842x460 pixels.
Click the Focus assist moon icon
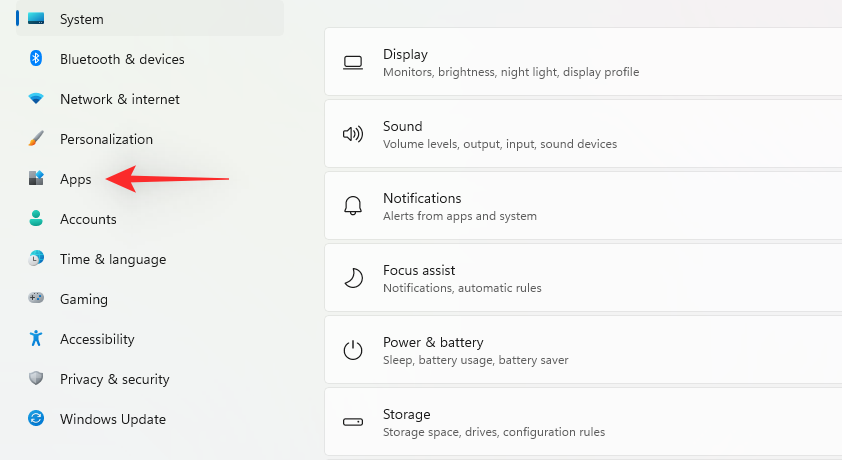[353, 278]
